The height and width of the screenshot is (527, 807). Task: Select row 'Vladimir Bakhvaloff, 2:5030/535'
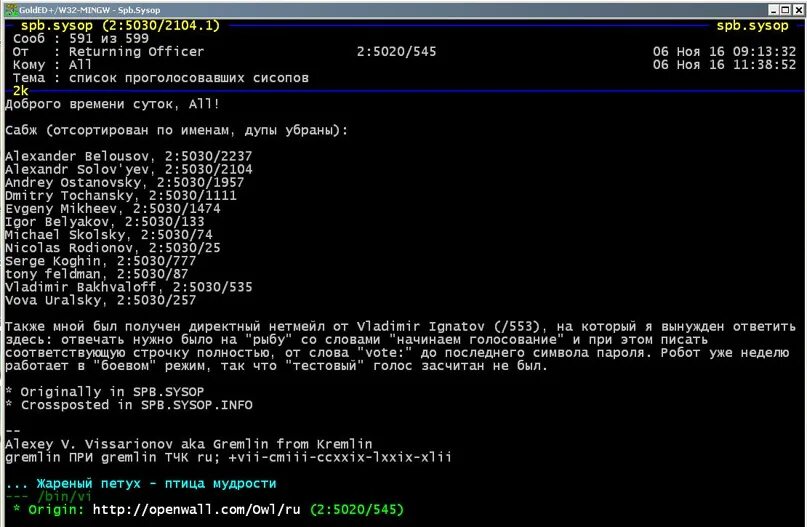(x=129, y=287)
